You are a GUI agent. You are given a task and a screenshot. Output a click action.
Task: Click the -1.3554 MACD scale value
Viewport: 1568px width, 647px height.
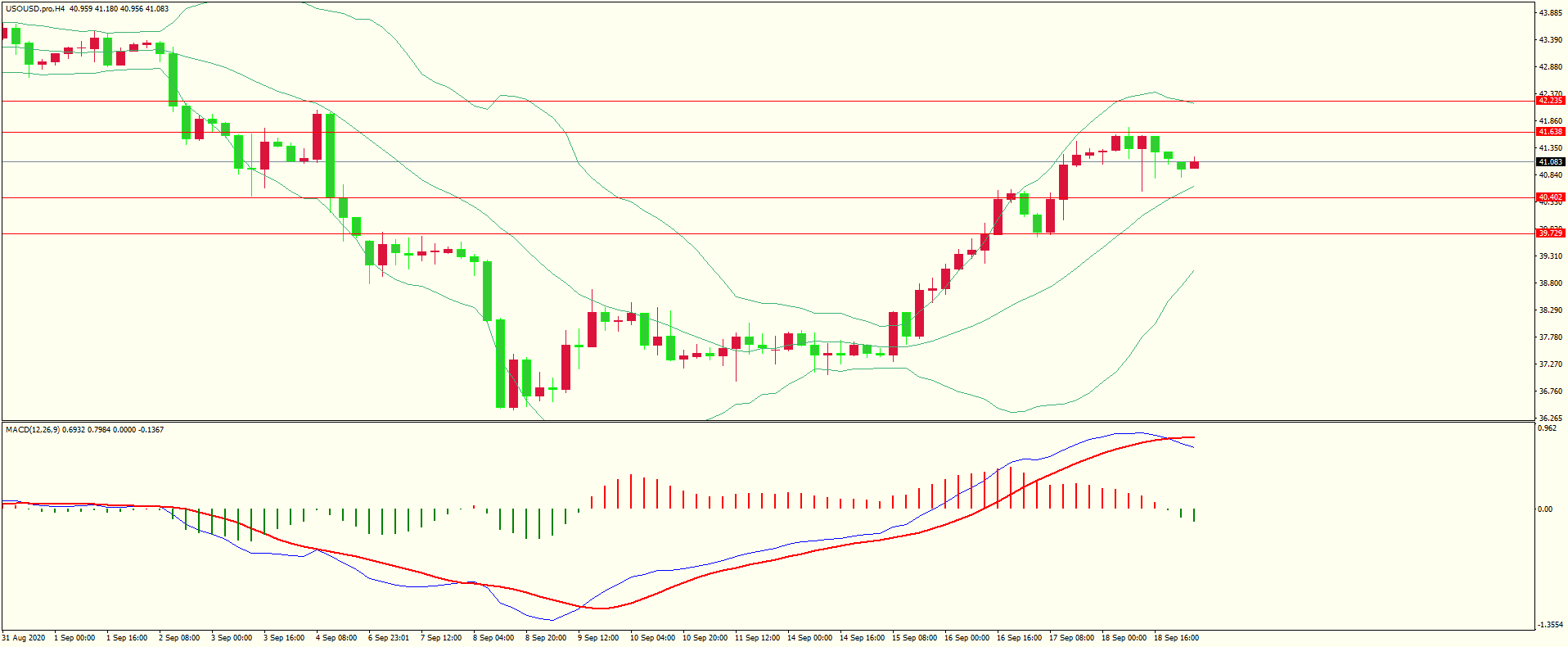point(1550,625)
